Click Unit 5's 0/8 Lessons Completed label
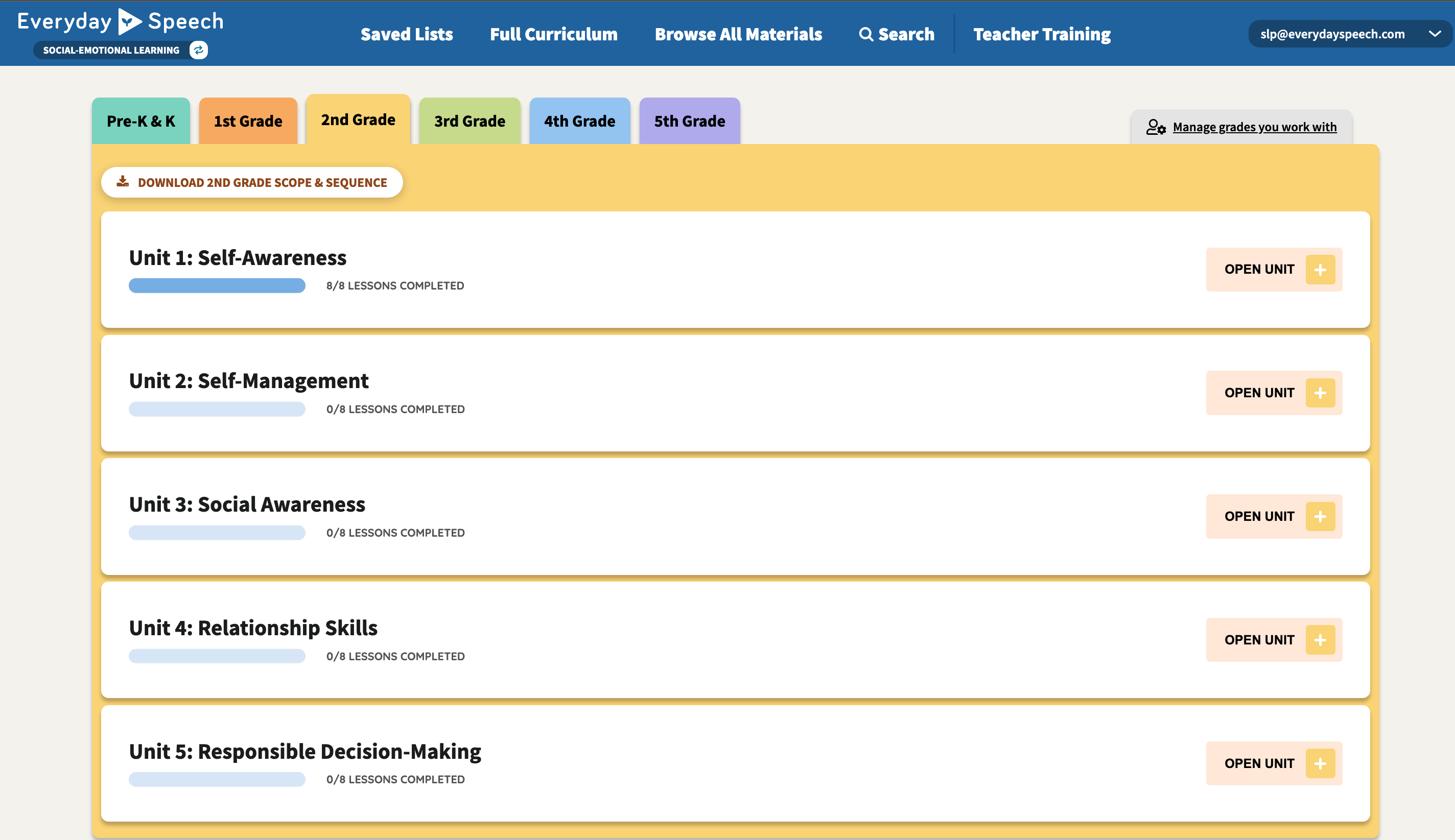The image size is (1455, 840). pos(395,779)
